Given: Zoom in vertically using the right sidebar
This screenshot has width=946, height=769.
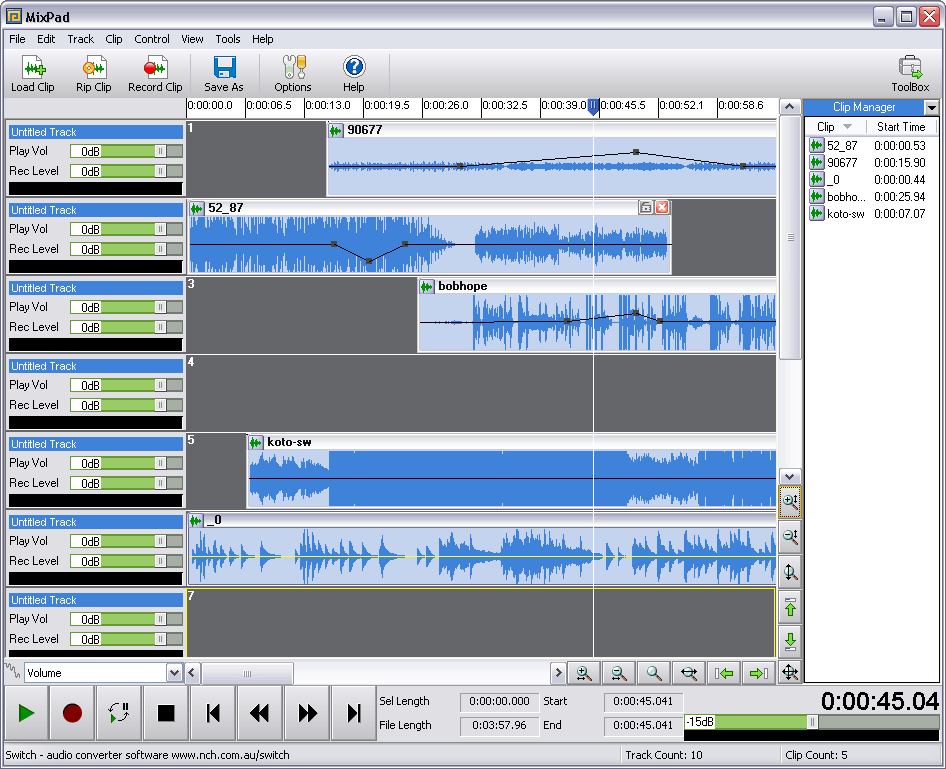Looking at the screenshot, I should tap(789, 502).
